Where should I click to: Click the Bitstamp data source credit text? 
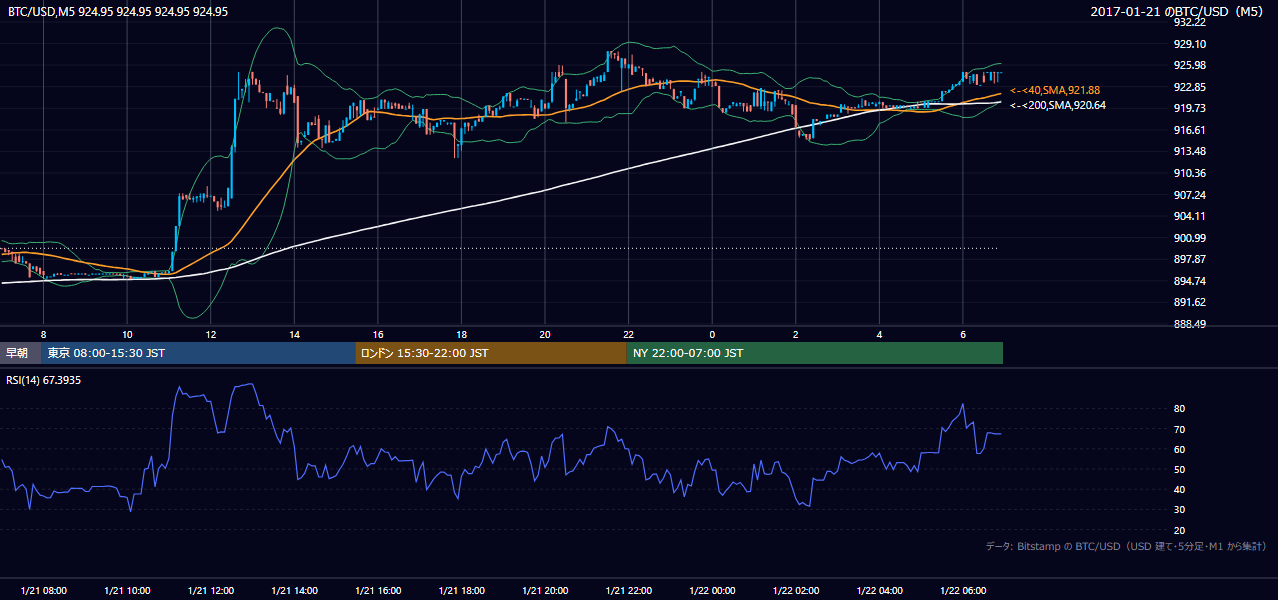[x=1126, y=546]
